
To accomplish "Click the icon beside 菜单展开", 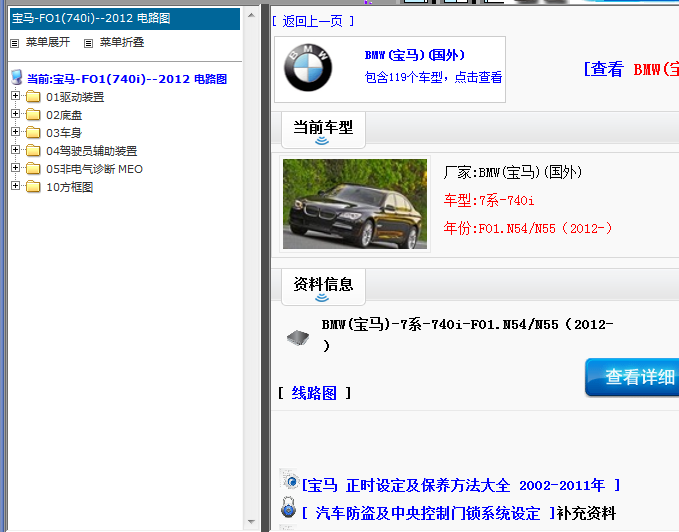I will pyautogui.click(x=15, y=43).
